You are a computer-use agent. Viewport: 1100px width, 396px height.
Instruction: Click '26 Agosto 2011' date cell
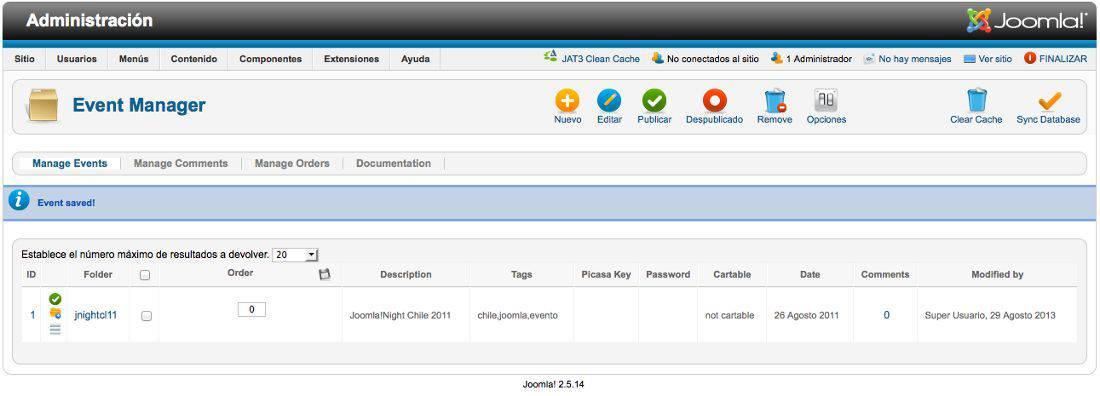(x=806, y=315)
